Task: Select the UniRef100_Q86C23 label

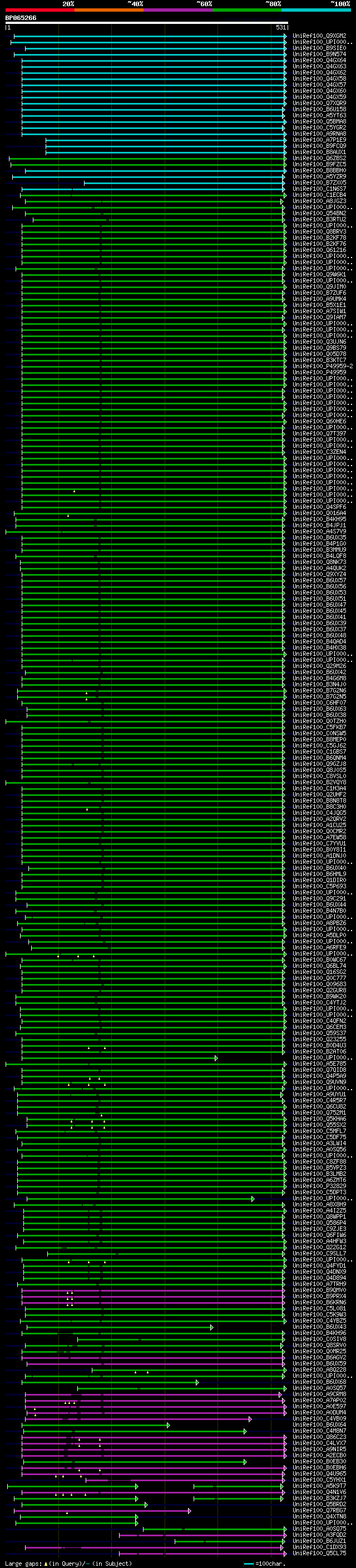Action: click(319, 1437)
